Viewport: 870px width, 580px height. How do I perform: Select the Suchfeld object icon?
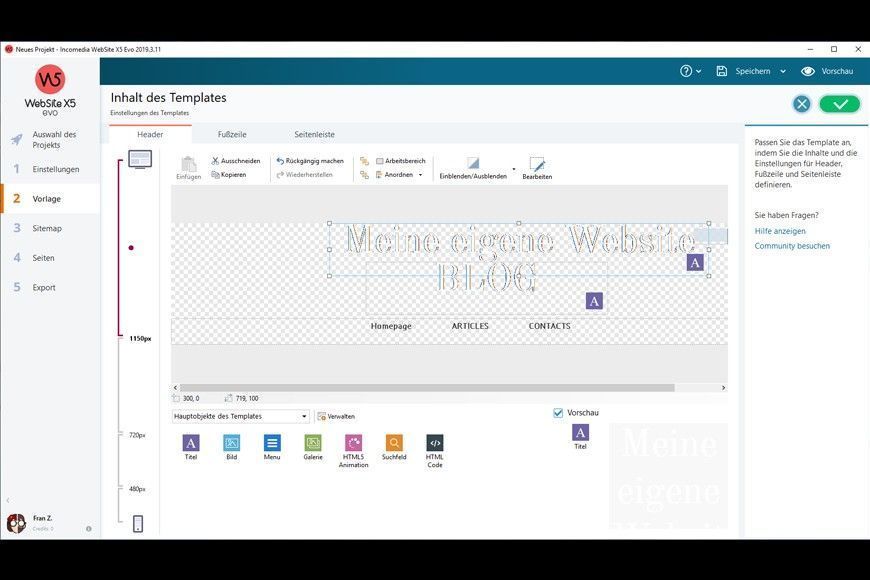[394, 442]
